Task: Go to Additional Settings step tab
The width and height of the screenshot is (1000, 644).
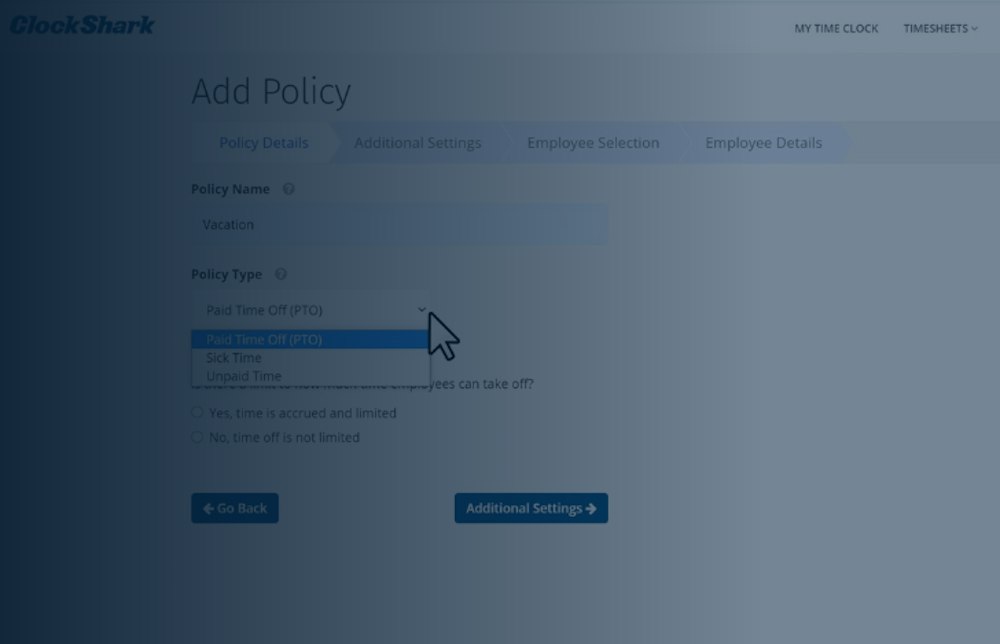Action: 418,143
